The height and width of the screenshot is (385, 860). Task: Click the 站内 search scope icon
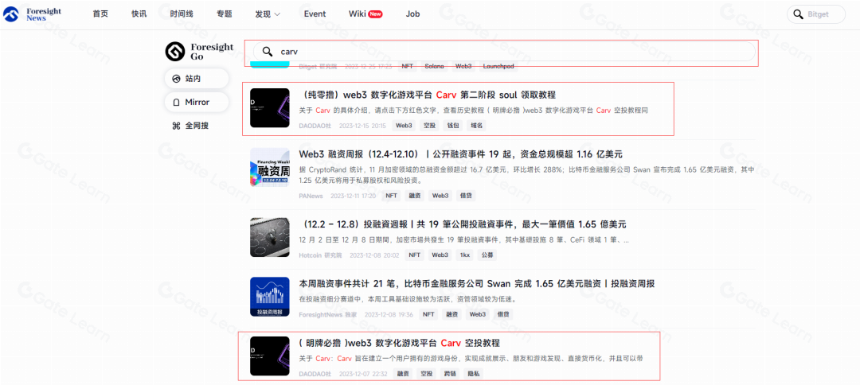(x=176, y=79)
